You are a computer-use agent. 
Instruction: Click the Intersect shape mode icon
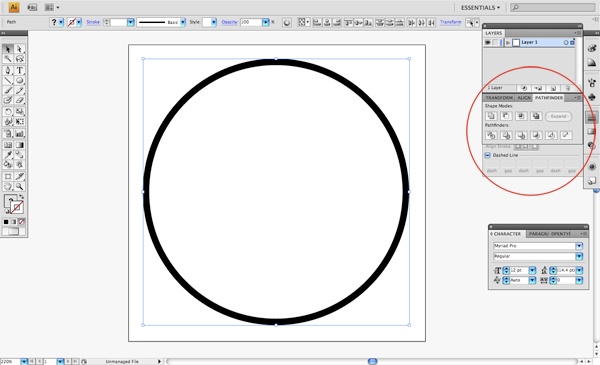[521, 116]
